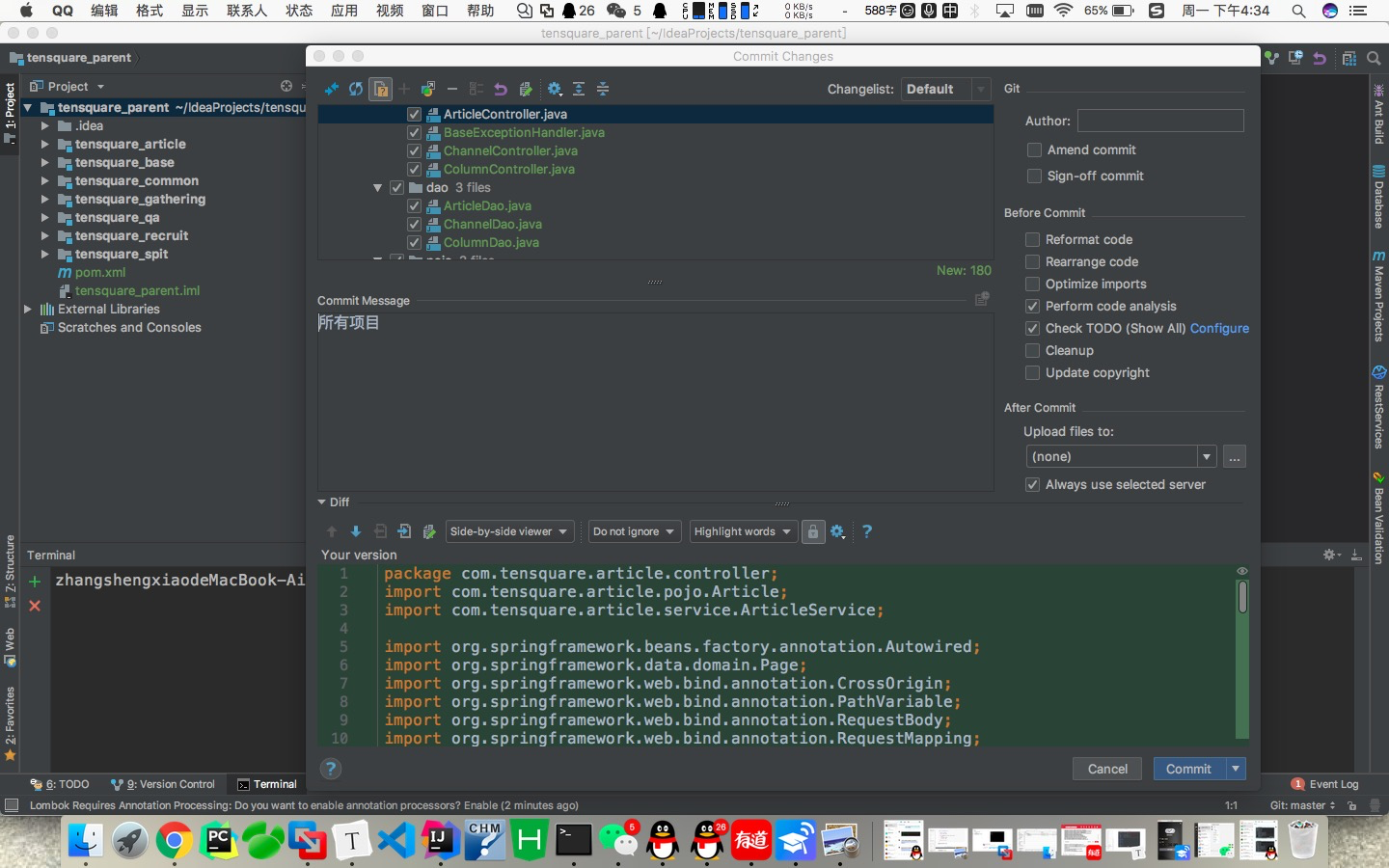The width and height of the screenshot is (1389, 868).
Task: Open the 帮助 menu in menu bar
Action: click(480, 11)
